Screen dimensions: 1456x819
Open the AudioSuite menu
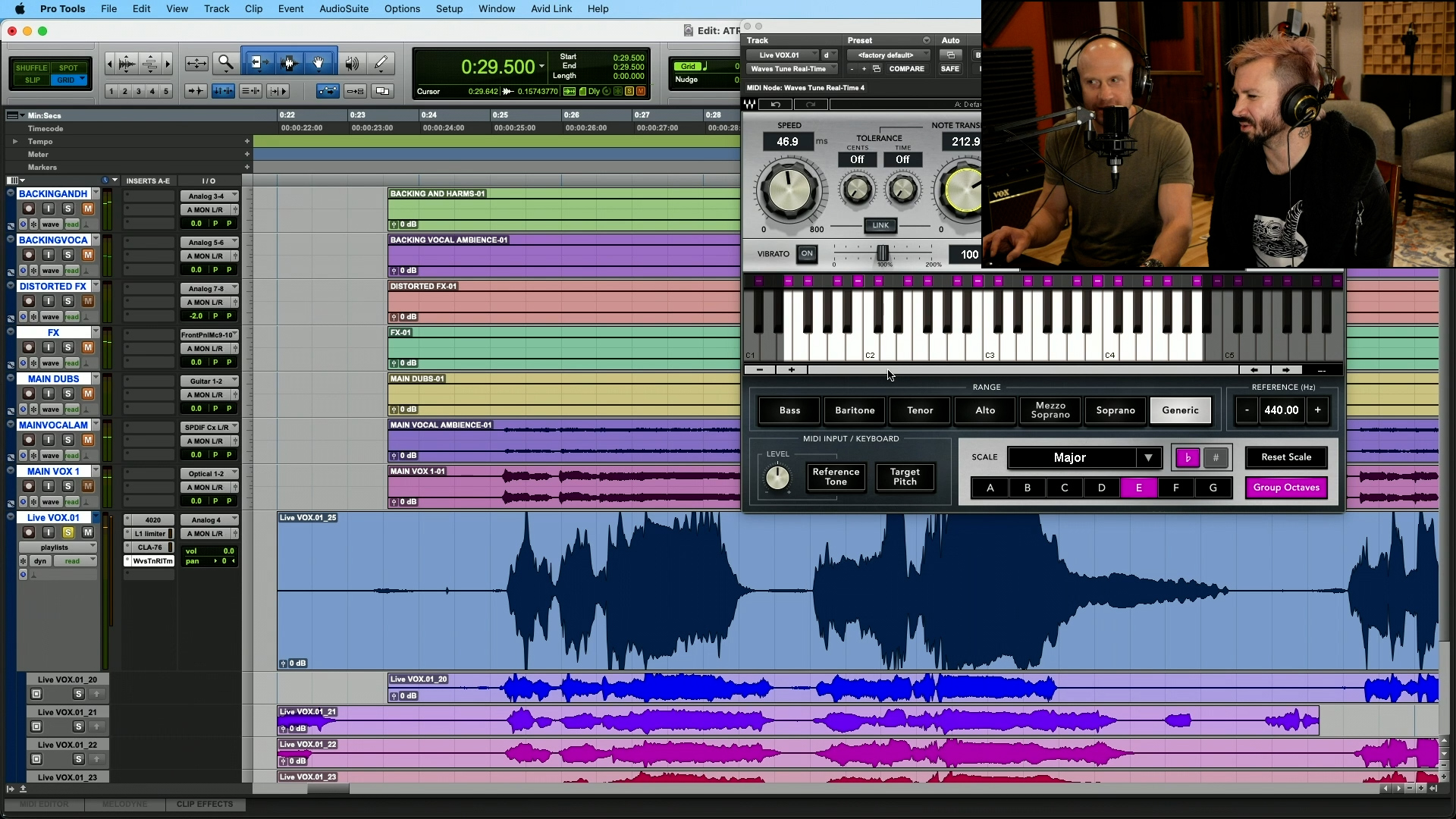pos(344,9)
